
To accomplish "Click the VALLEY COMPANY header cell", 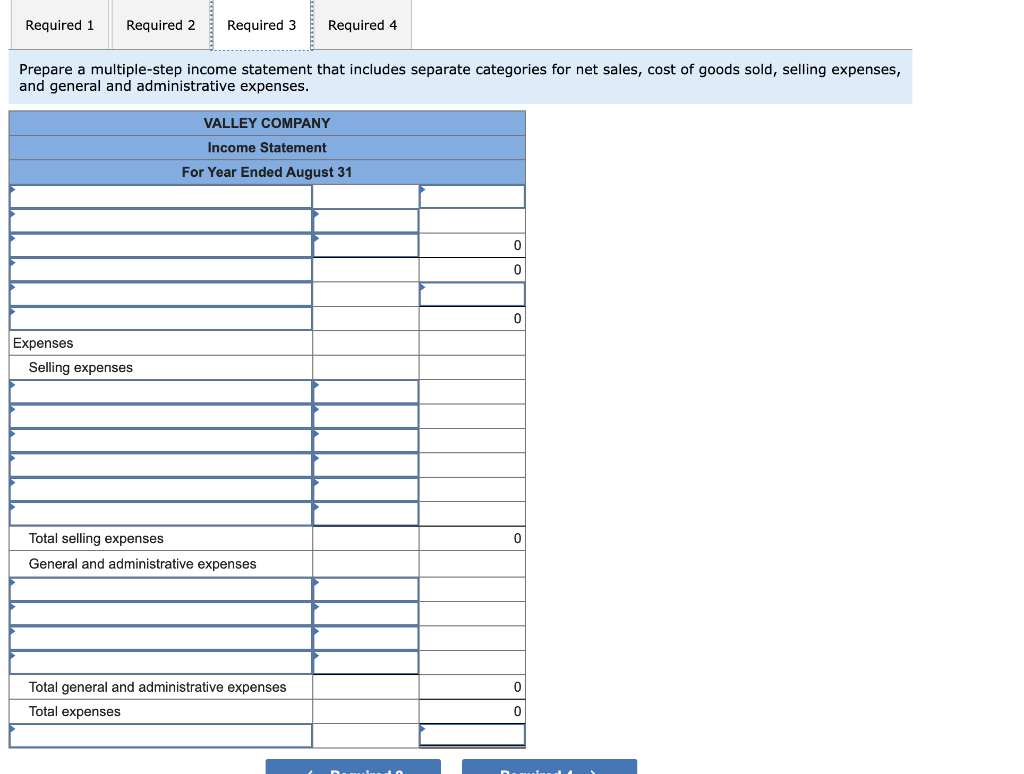I will click(x=266, y=122).
